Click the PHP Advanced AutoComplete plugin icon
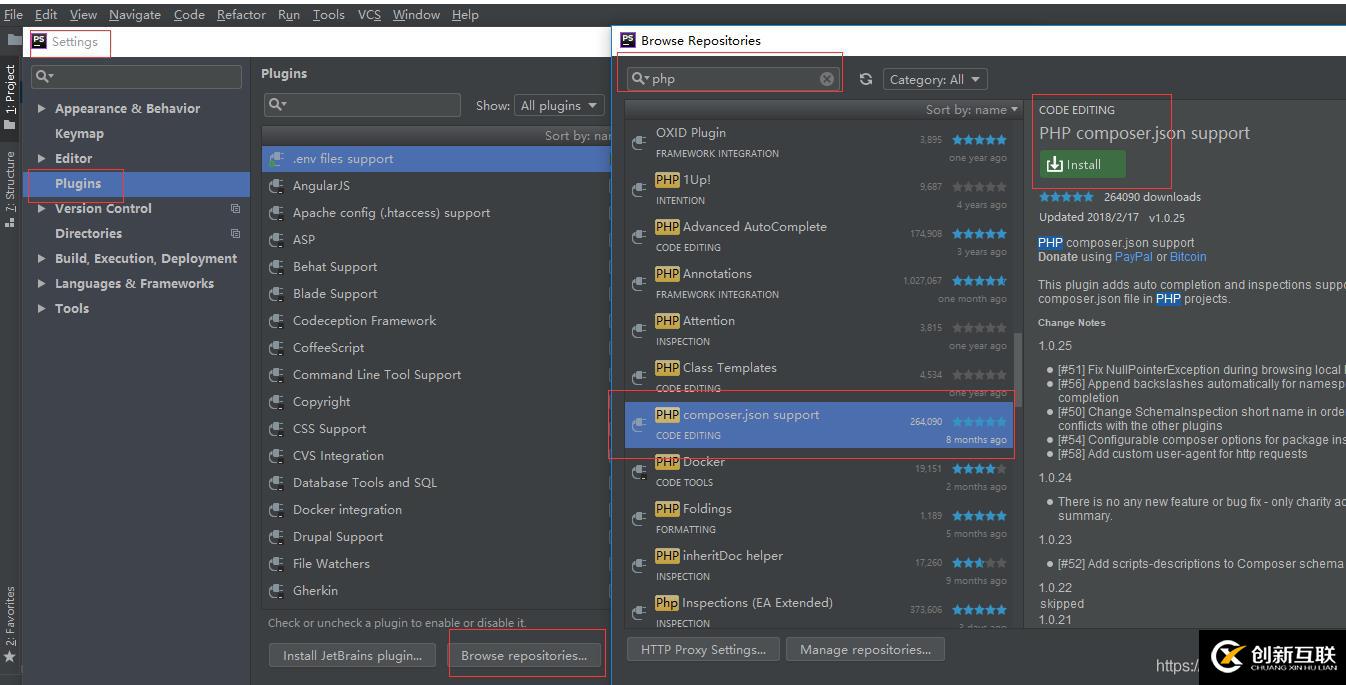 (639, 237)
